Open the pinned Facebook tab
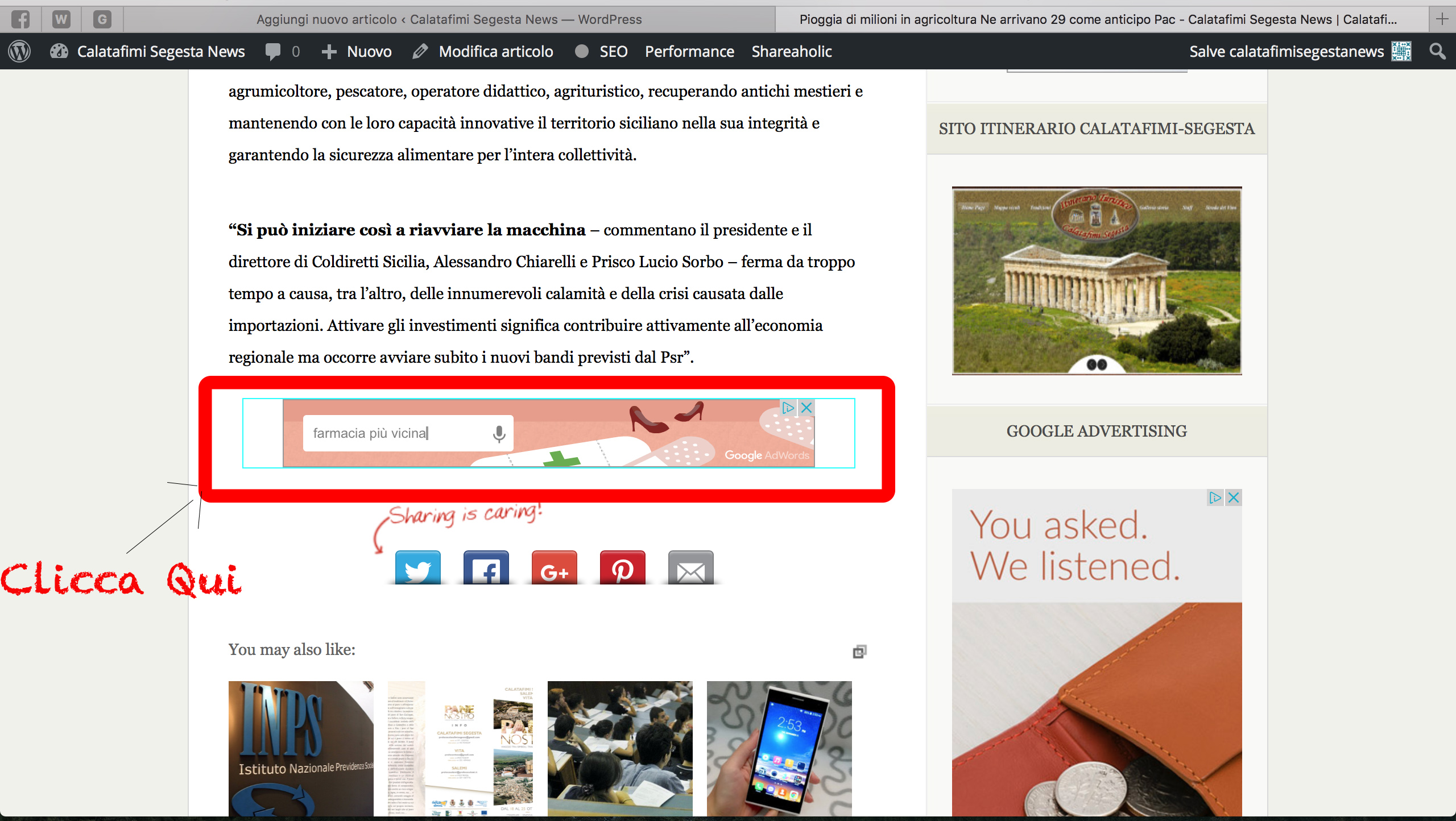Viewport: 1456px width, 821px height. [20, 19]
